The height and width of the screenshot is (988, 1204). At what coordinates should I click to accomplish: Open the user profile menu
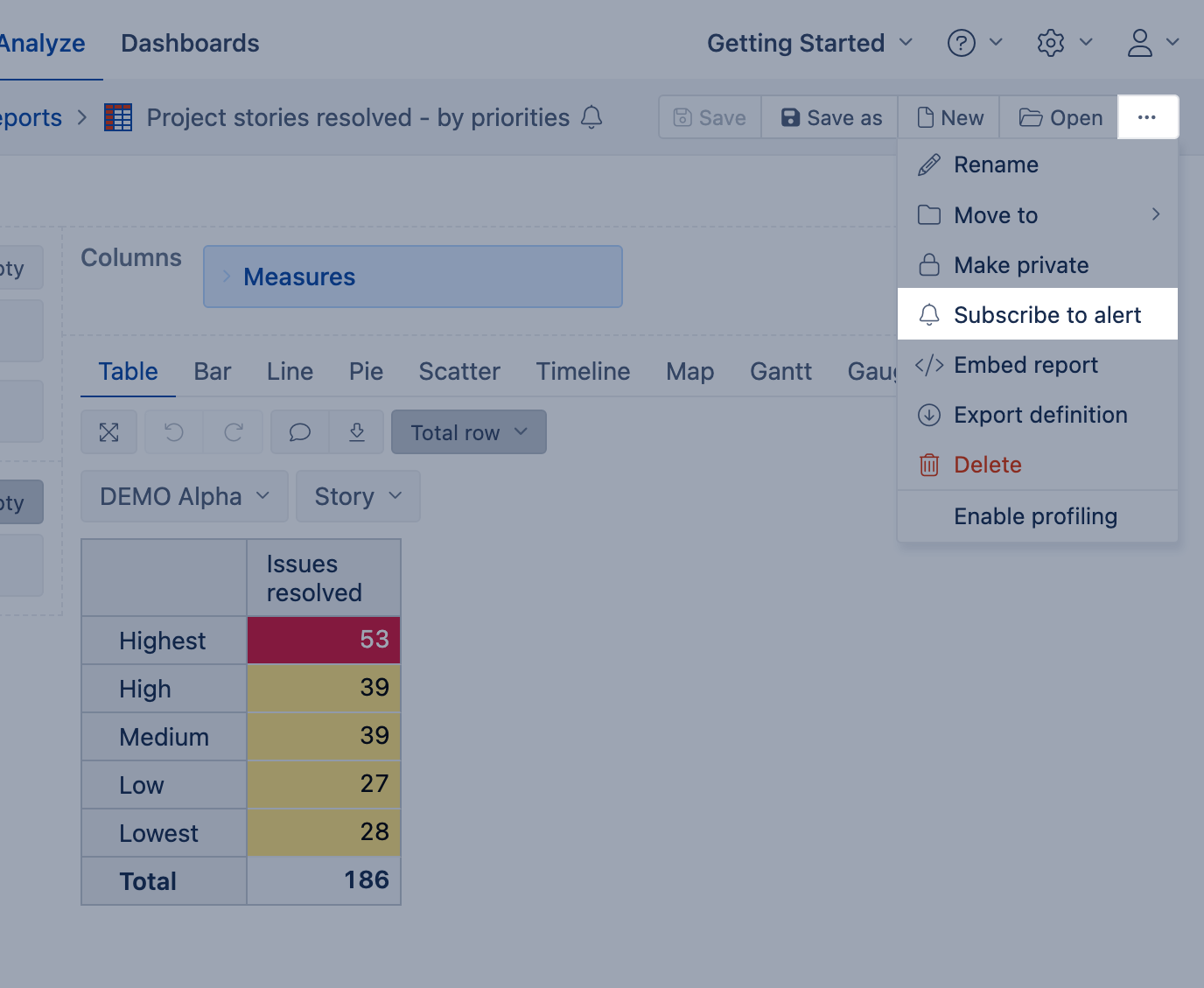click(1152, 43)
